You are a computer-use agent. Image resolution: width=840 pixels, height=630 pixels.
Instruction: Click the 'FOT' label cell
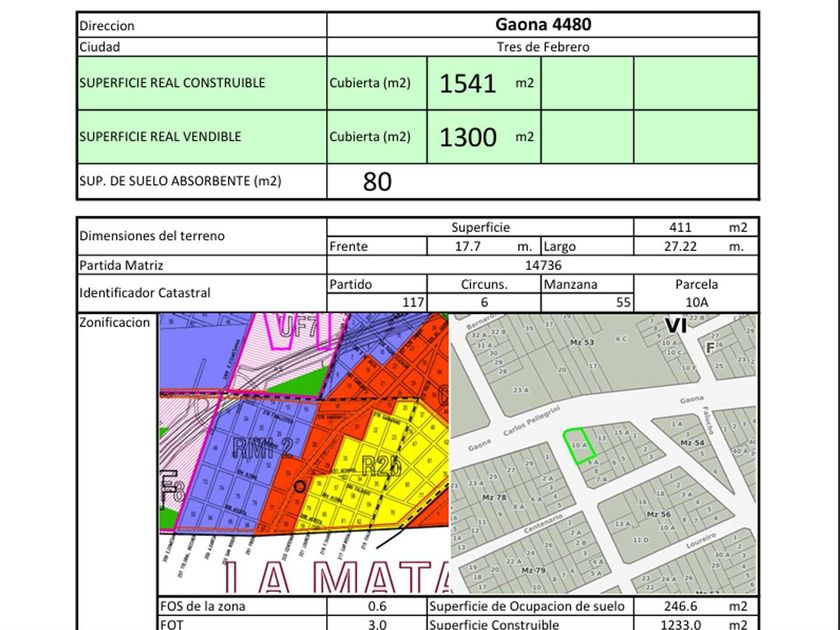pos(243,624)
